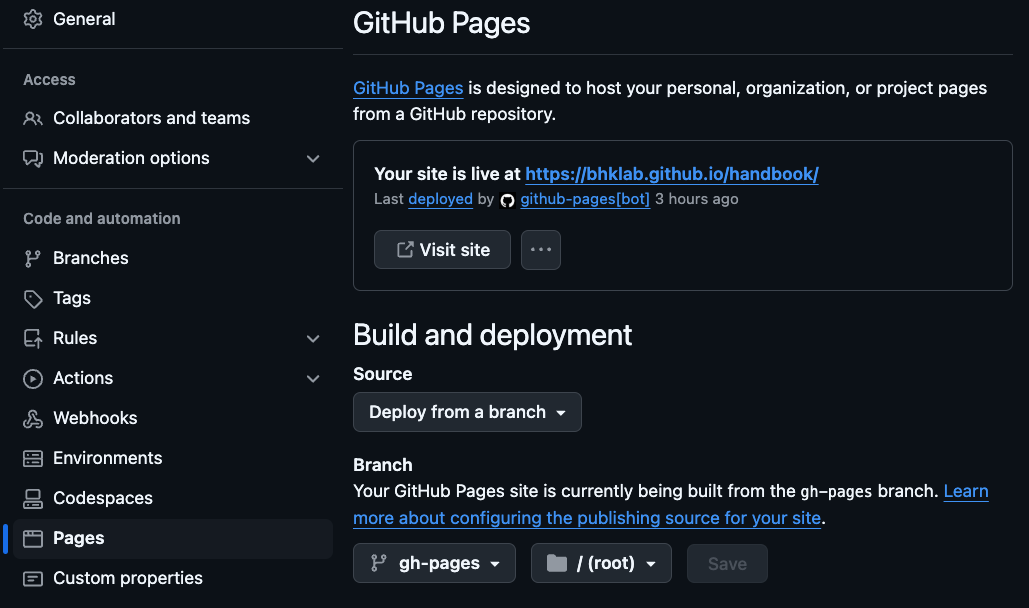The height and width of the screenshot is (608, 1029).
Task: Click the Environments server icon
Action: coord(33,458)
